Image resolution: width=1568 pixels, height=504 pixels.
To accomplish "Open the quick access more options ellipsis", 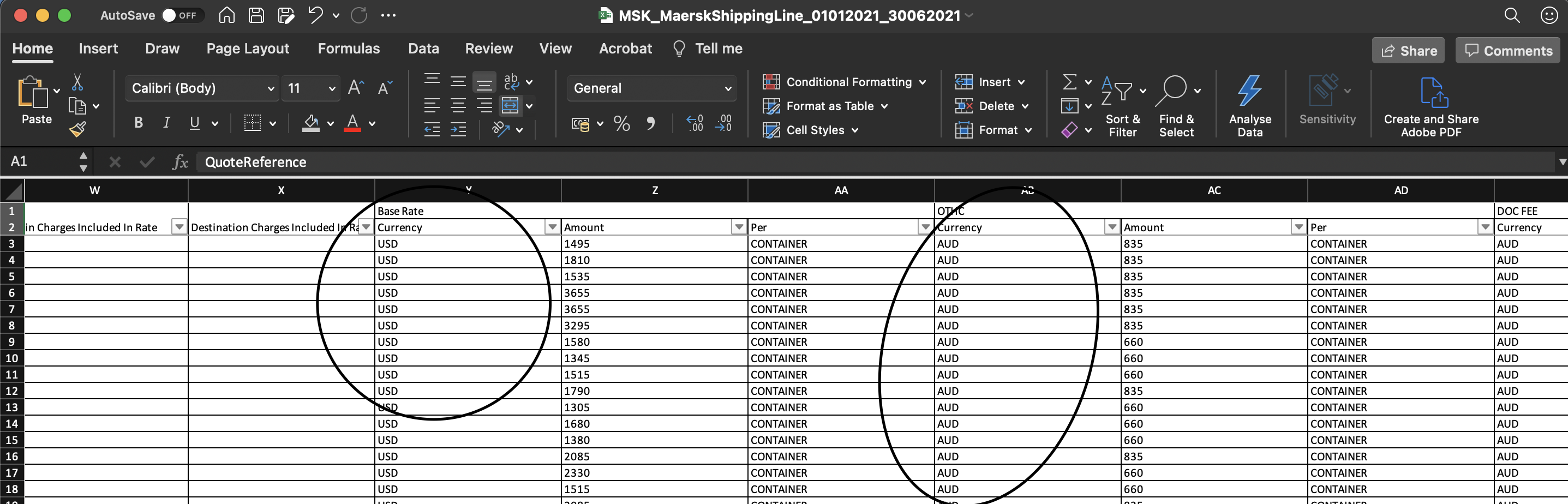I will 388,16.
